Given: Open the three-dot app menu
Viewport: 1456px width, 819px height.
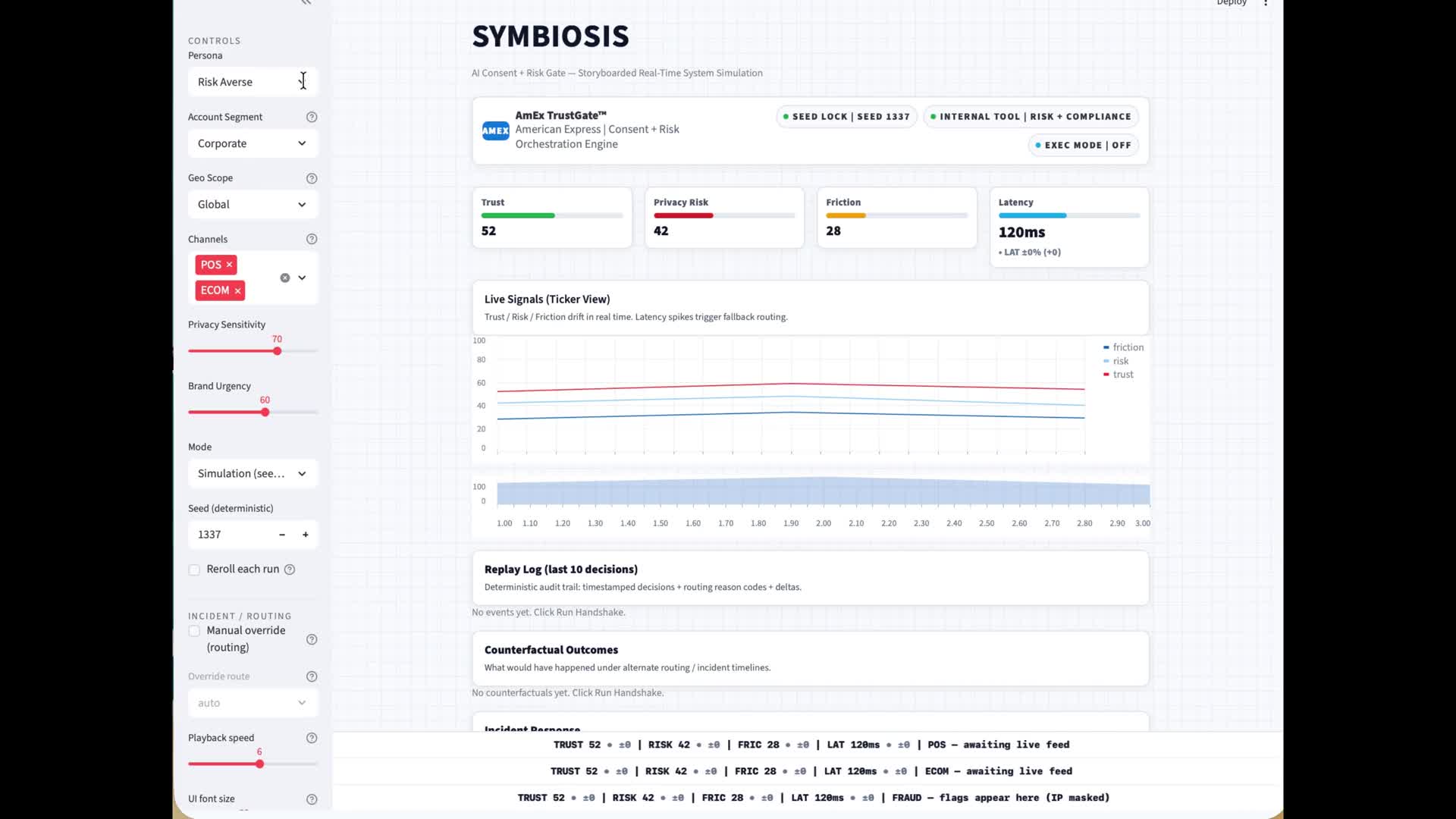Looking at the screenshot, I should [x=1266, y=3].
